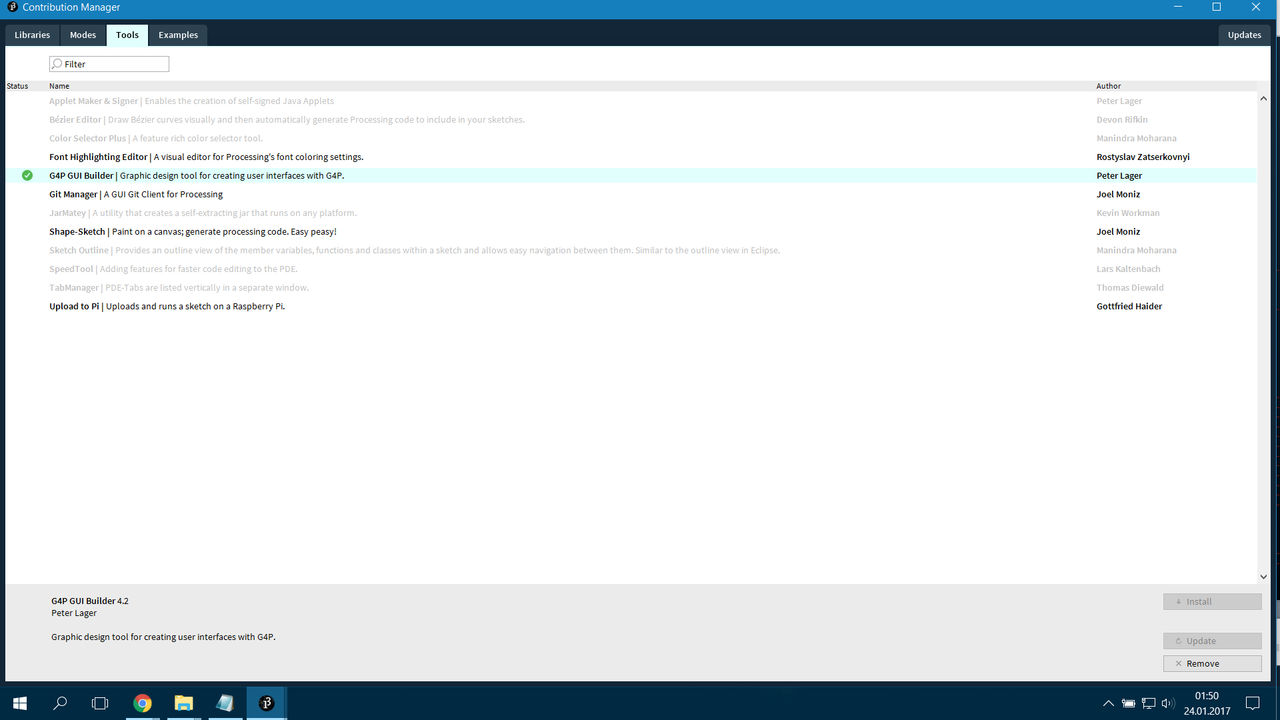Launch Google Chrome from taskbar
The height and width of the screenshot is (720, 1280).
(143, 703)
